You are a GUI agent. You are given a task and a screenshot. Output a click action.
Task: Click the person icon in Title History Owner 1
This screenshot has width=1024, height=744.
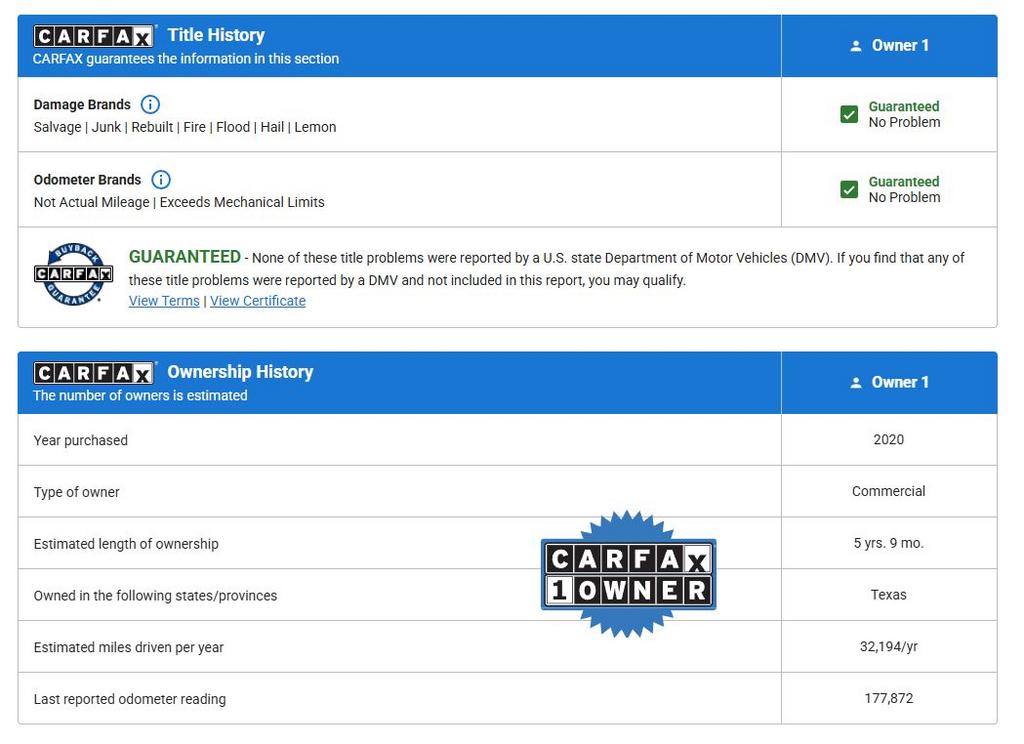pyautogui.click(x=856, y=46)
